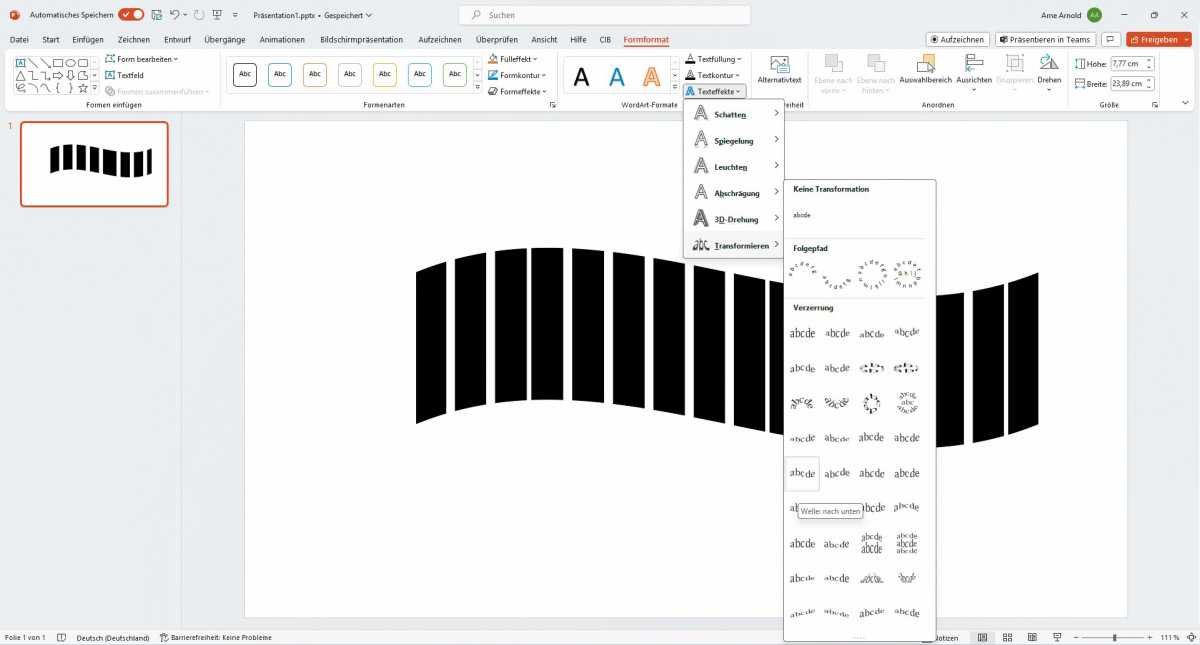Open the Spiegelung submenu
1200x645 pixels.
[734, 140]
